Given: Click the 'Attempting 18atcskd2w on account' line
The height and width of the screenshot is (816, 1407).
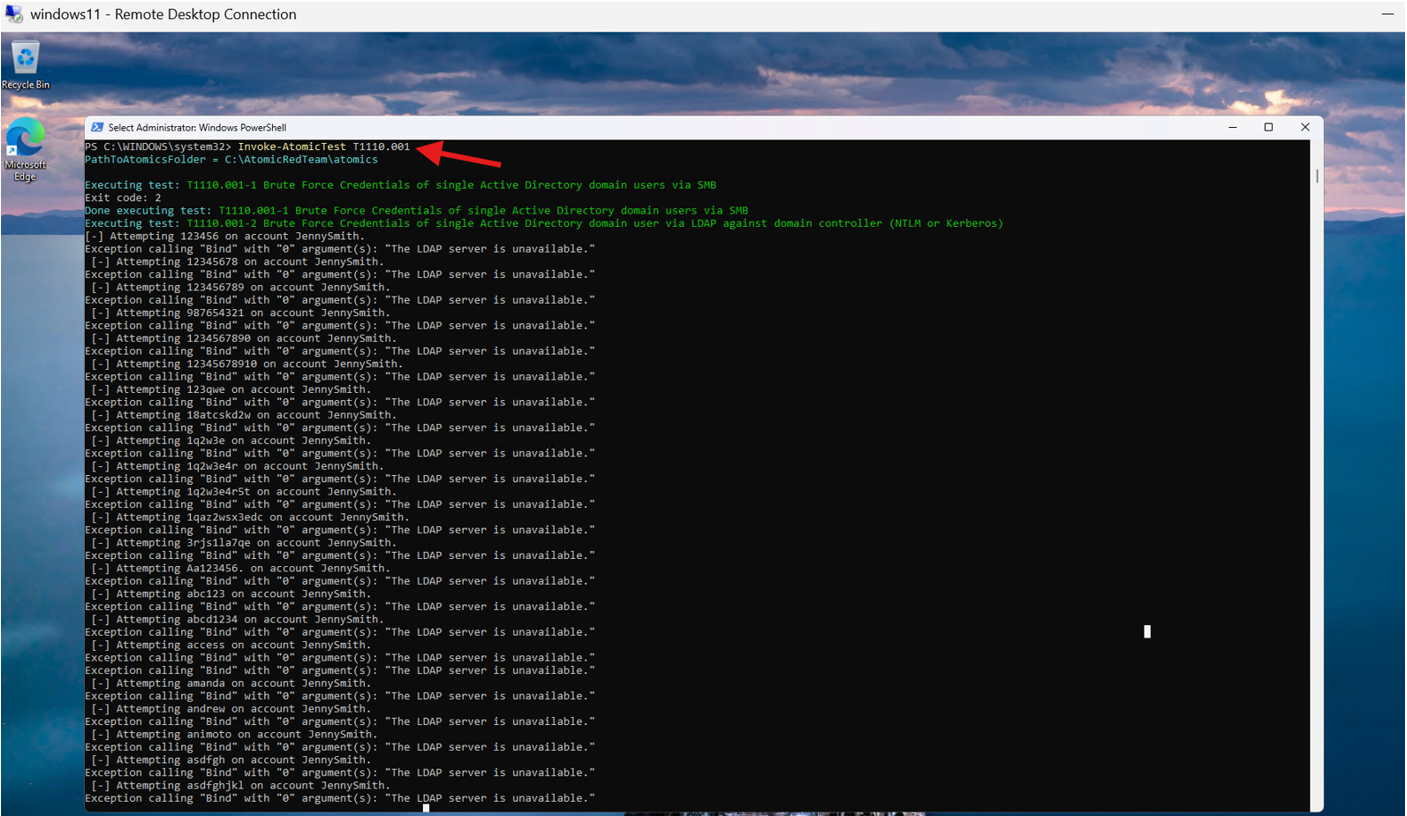Looking at the screenshot, I should tap(243, 415).
